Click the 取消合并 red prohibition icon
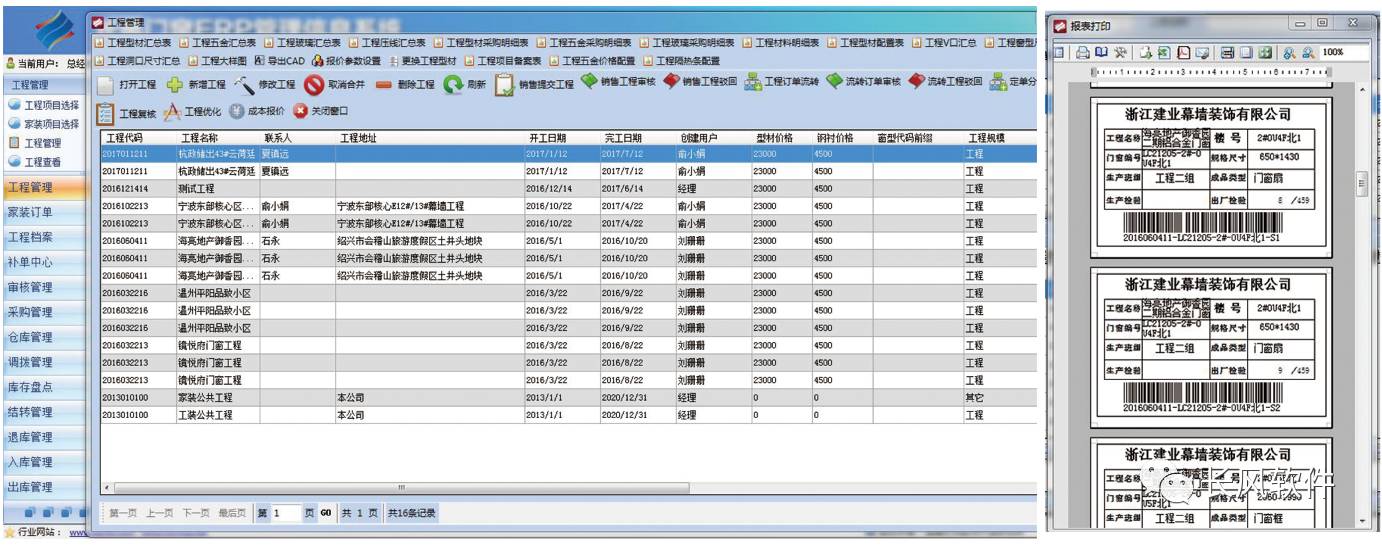Viewport: 1382px width, 545px height. (313, 85)
